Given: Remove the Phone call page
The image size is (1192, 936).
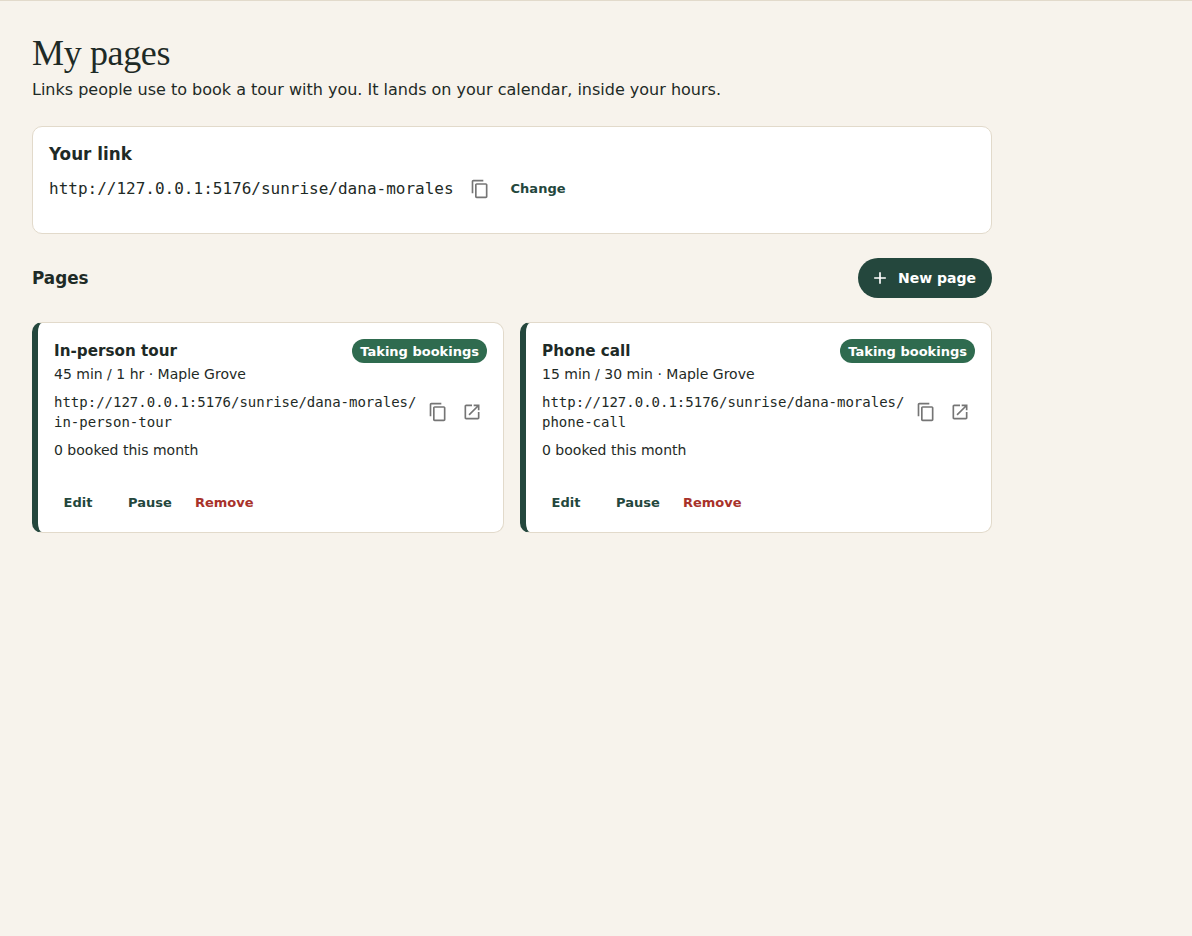Looking at the screenshot, I should 712,503.
